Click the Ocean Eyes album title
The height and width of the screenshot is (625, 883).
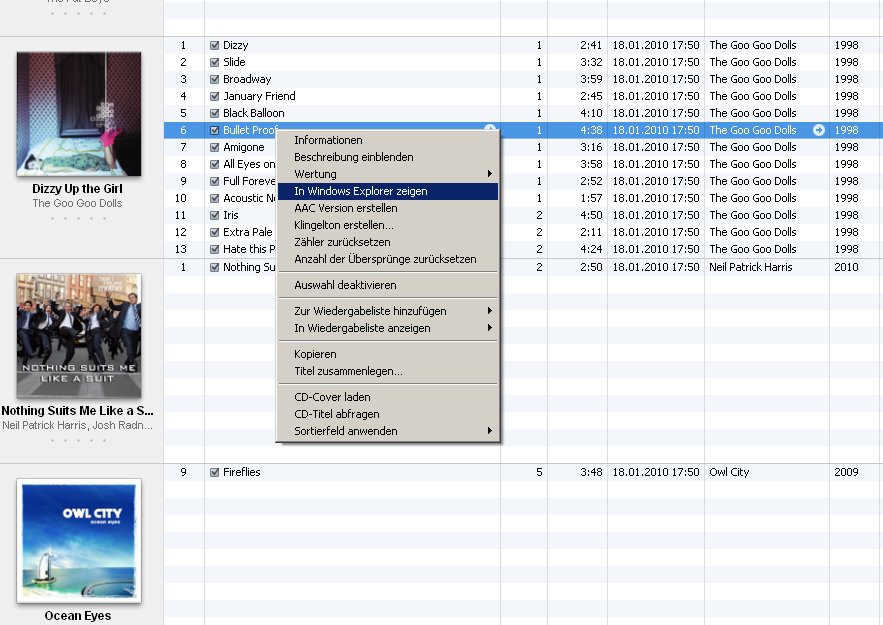[78, 616]
